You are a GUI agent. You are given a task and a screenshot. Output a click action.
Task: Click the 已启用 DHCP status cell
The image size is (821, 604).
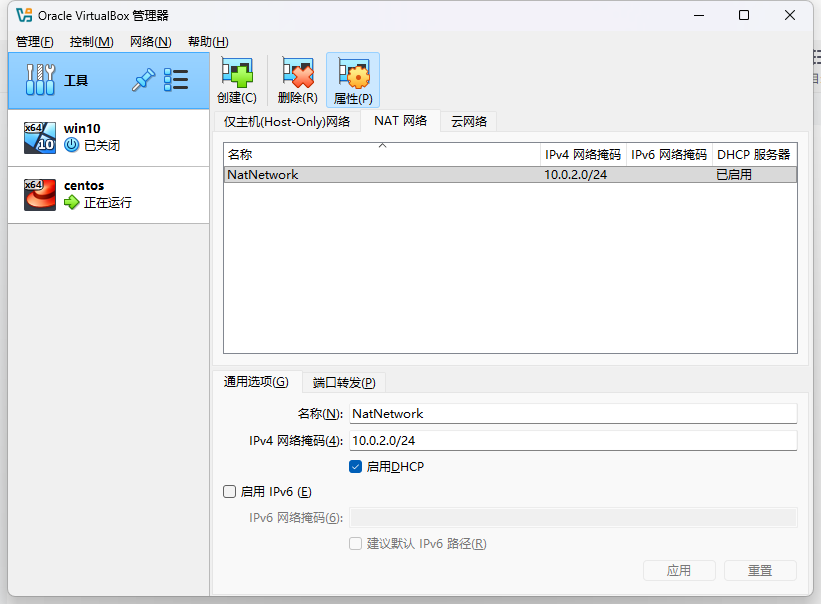[734, 175]
